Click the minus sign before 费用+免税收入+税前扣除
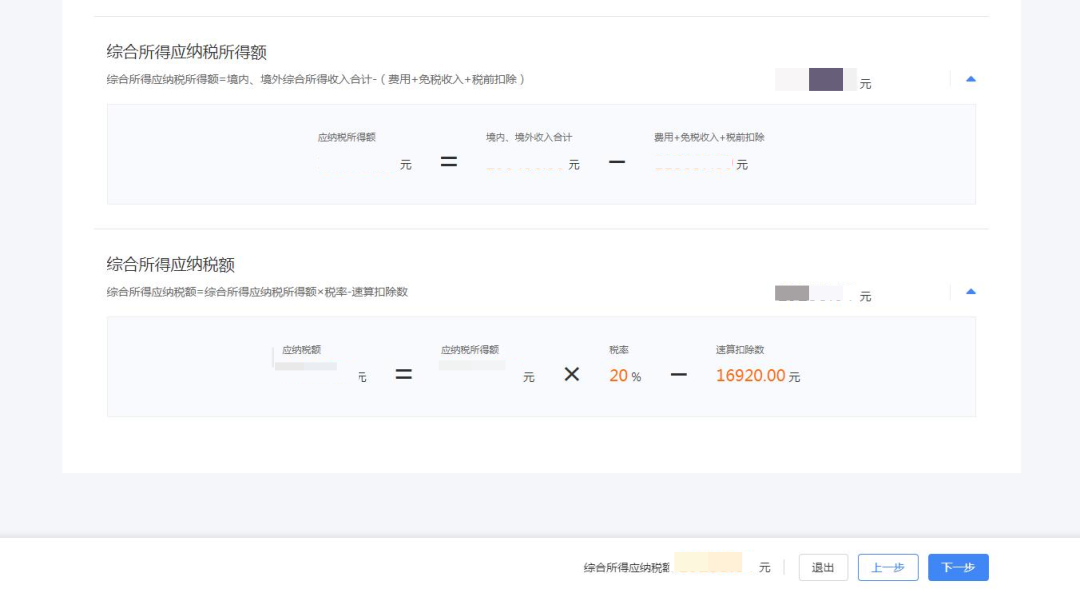Image resolution: width=1080 pixels, height=597 pixels. coord(617,162)
